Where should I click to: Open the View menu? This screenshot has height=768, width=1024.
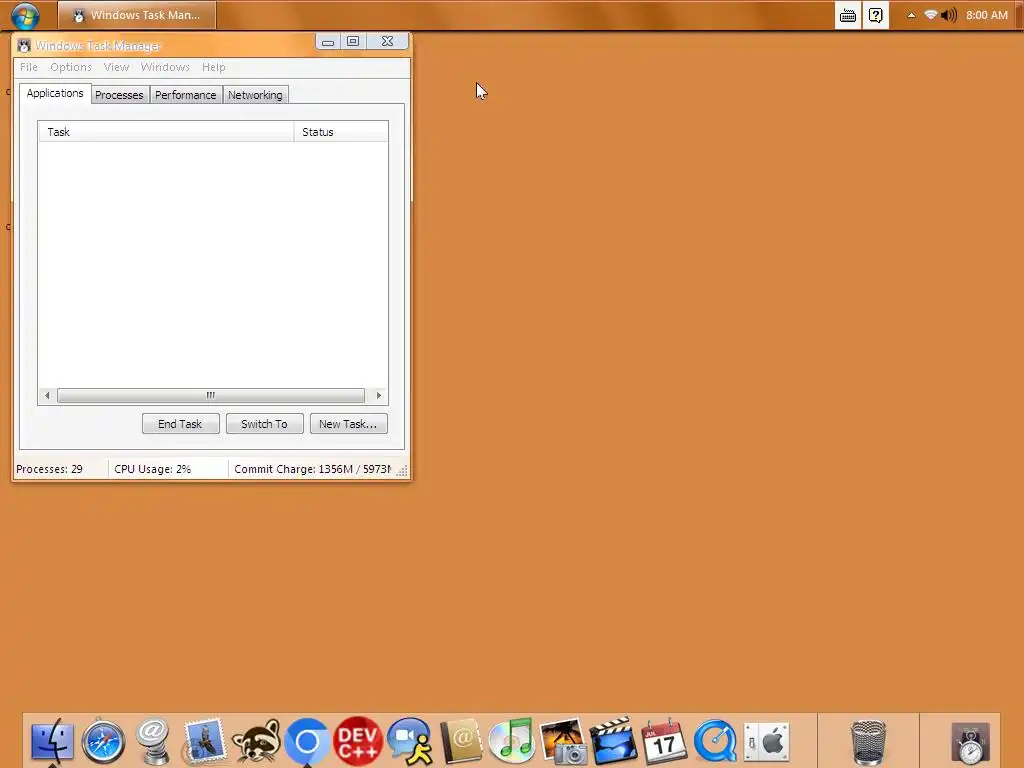click(116, 67)
